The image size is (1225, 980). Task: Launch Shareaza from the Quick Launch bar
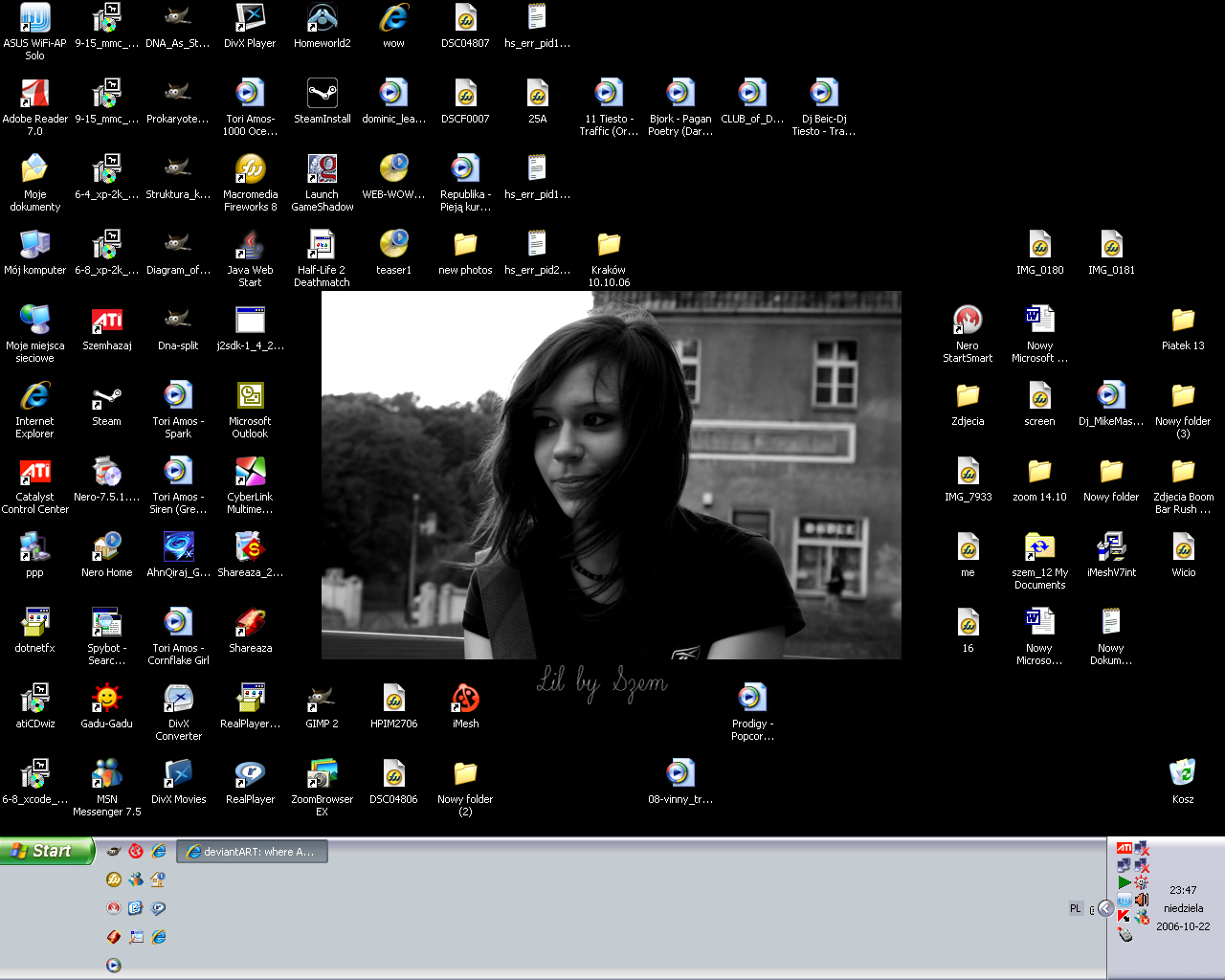click(114, 937)
